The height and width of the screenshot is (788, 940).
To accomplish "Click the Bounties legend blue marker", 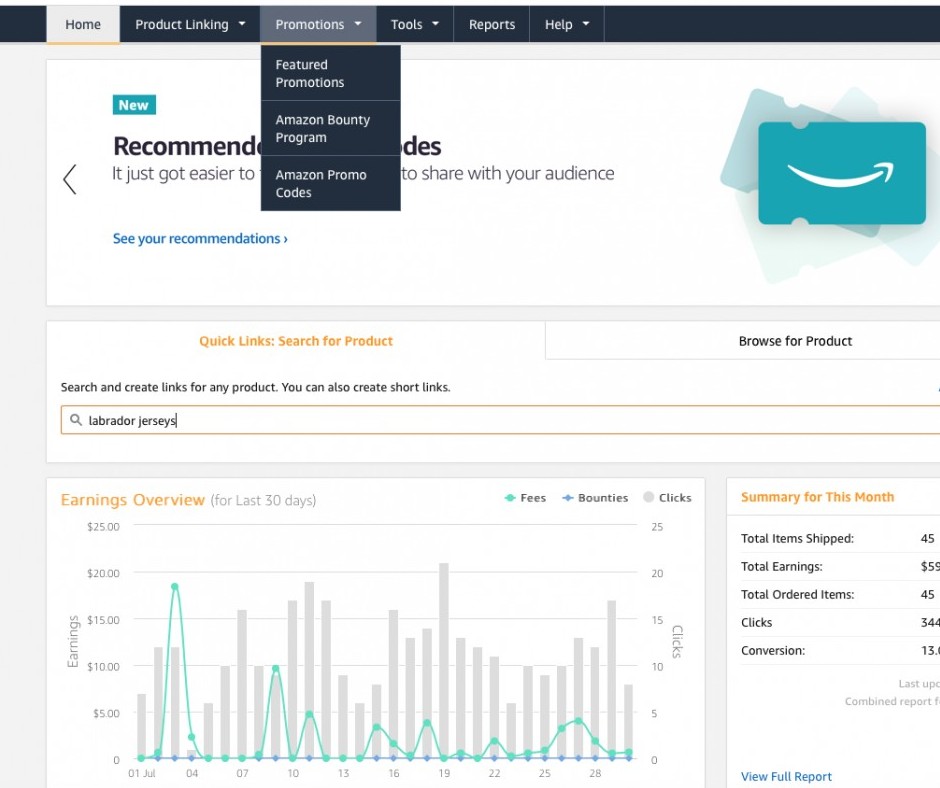I will (x=567, y=498).
